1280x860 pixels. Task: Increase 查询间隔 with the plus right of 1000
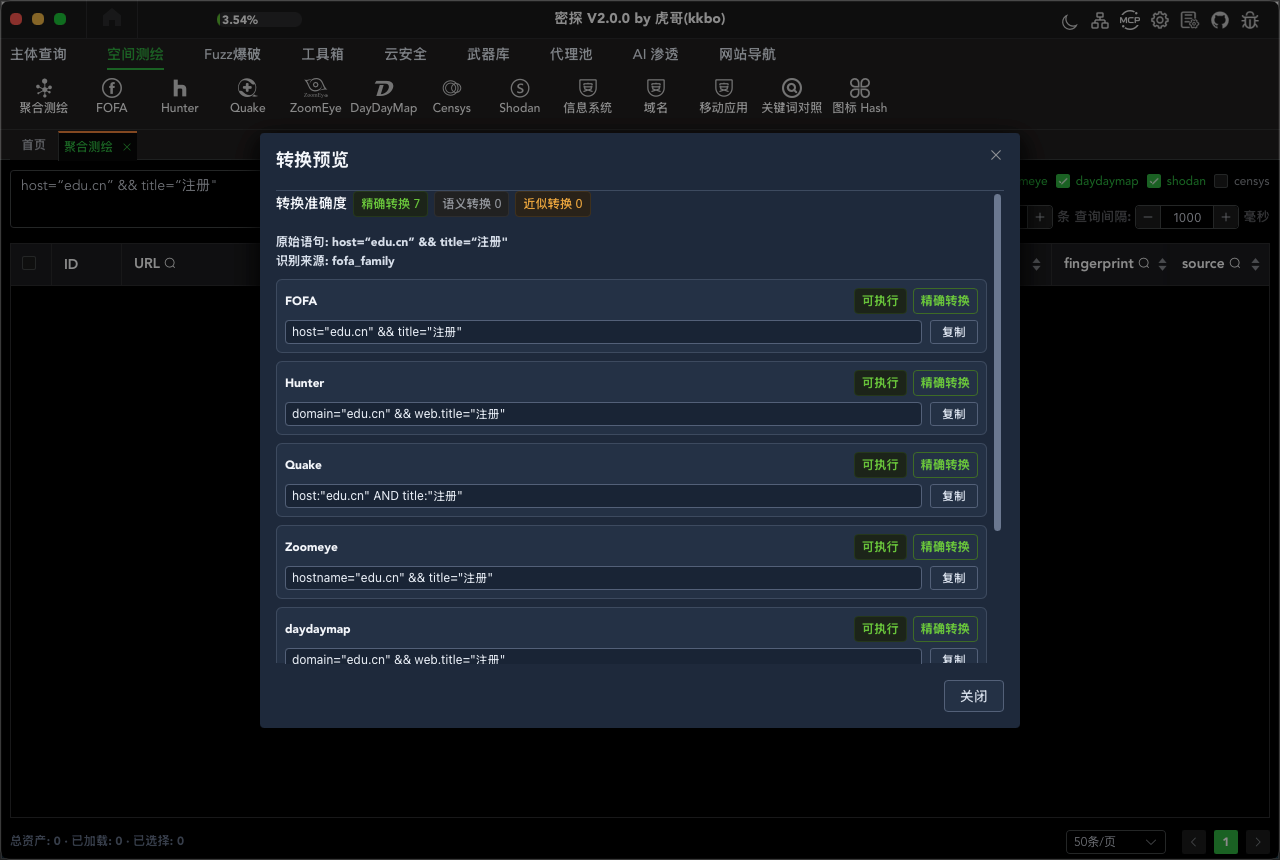click(x=1226, y=217)
